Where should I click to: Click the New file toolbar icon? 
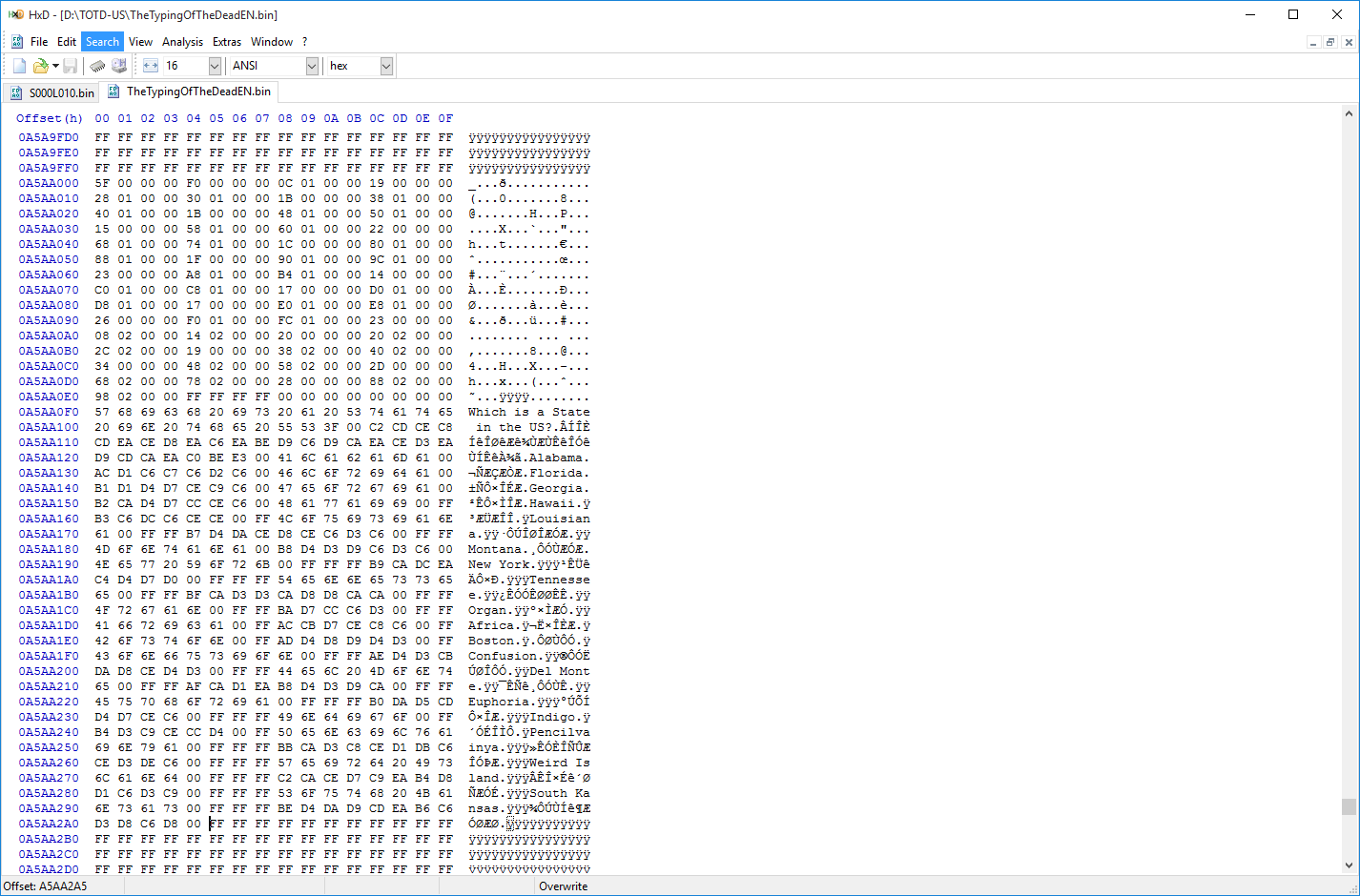19,66
